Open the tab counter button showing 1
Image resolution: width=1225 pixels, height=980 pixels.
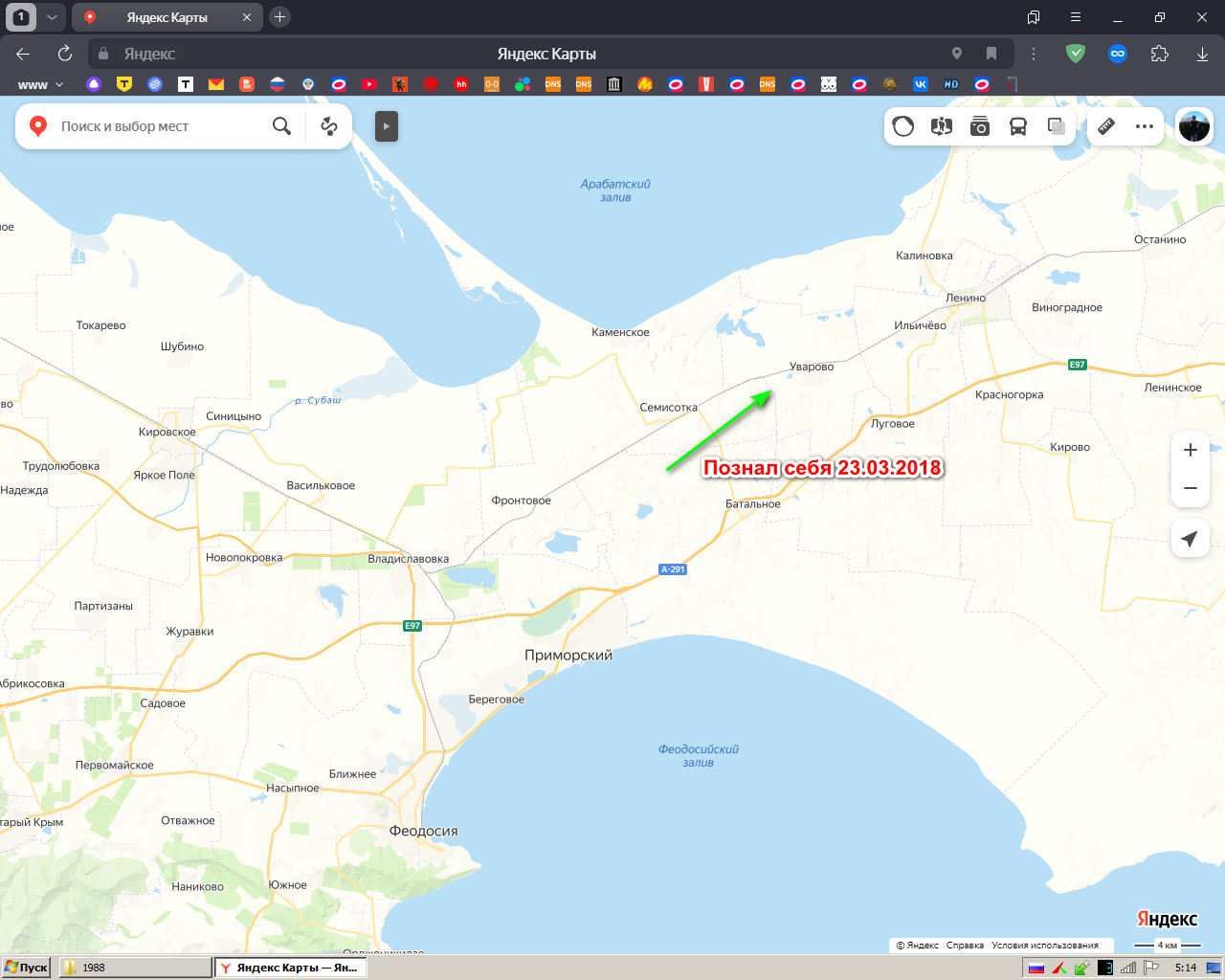pyautogui.click(x=21, y=16)
